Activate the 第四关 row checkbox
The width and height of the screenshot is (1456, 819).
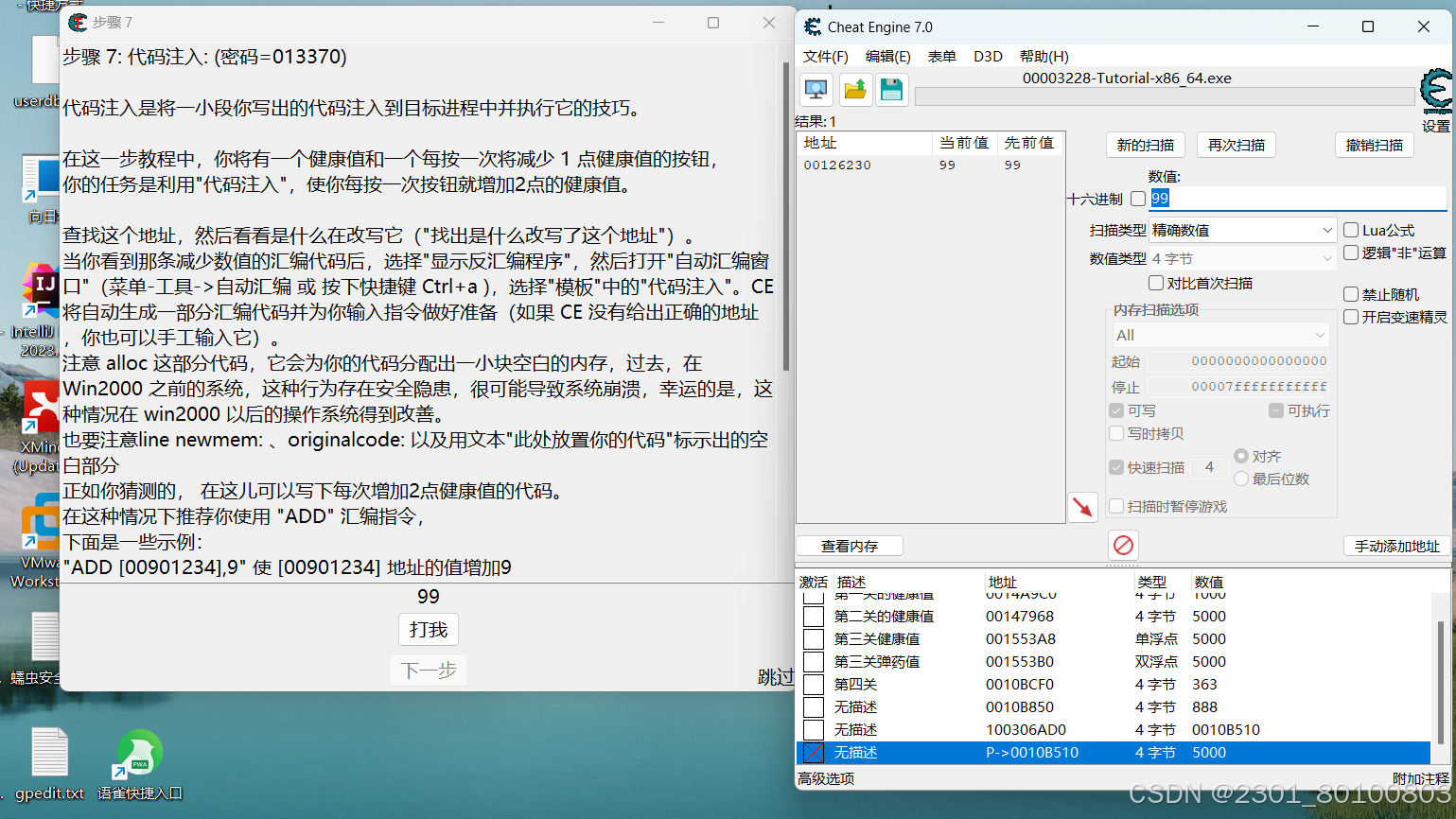point(814,685)
